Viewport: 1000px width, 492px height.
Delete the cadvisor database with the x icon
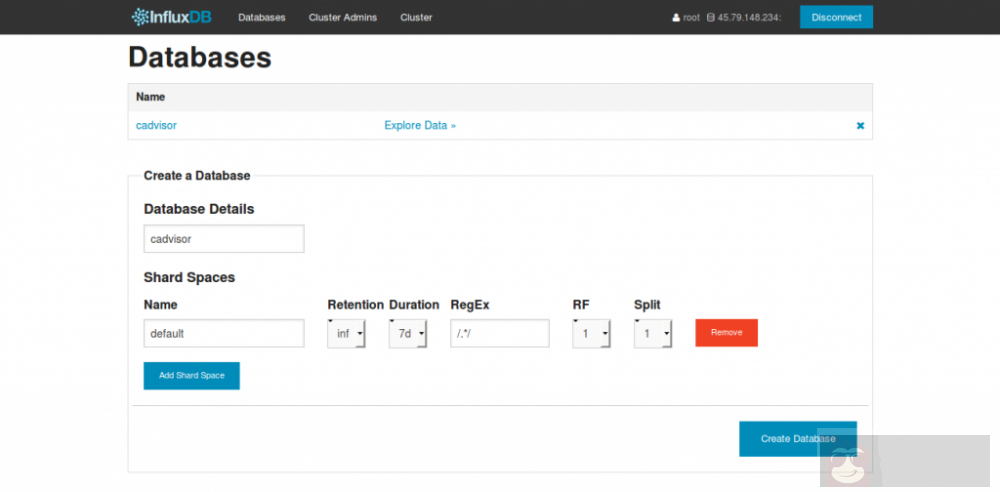[x=860, y=126]
